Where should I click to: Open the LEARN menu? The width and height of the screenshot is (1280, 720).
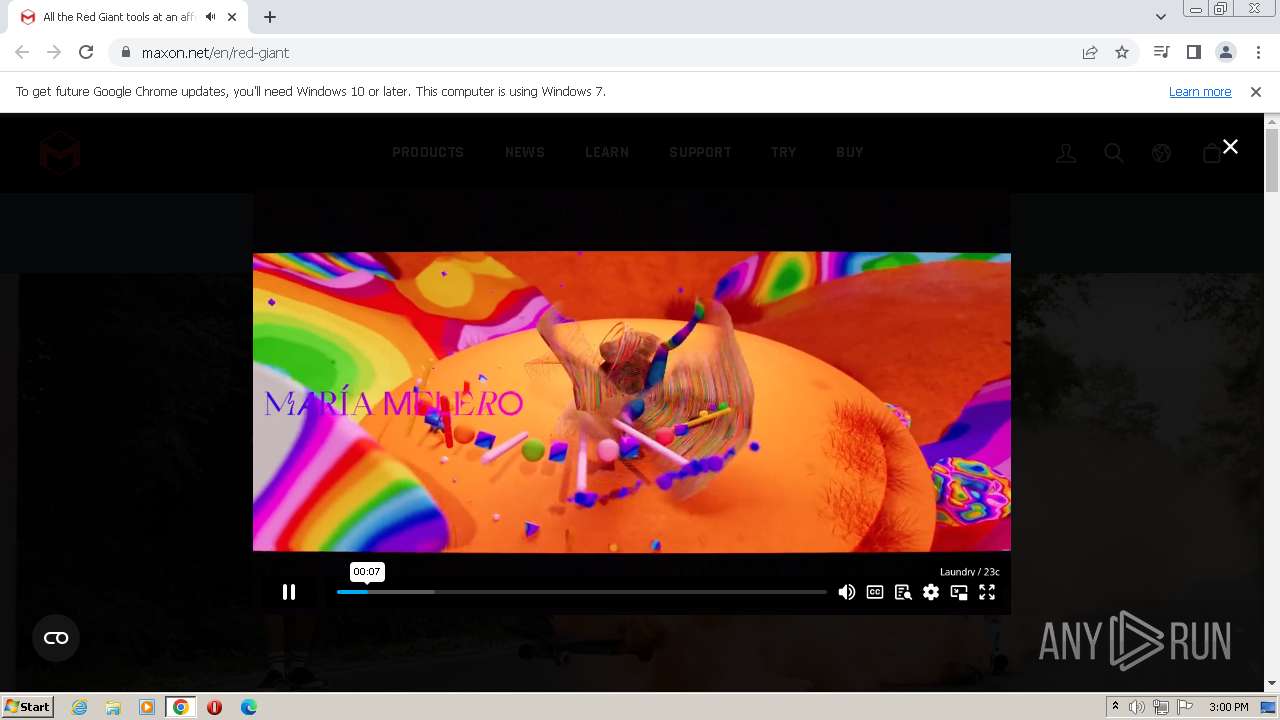click(x=607, y=153)
